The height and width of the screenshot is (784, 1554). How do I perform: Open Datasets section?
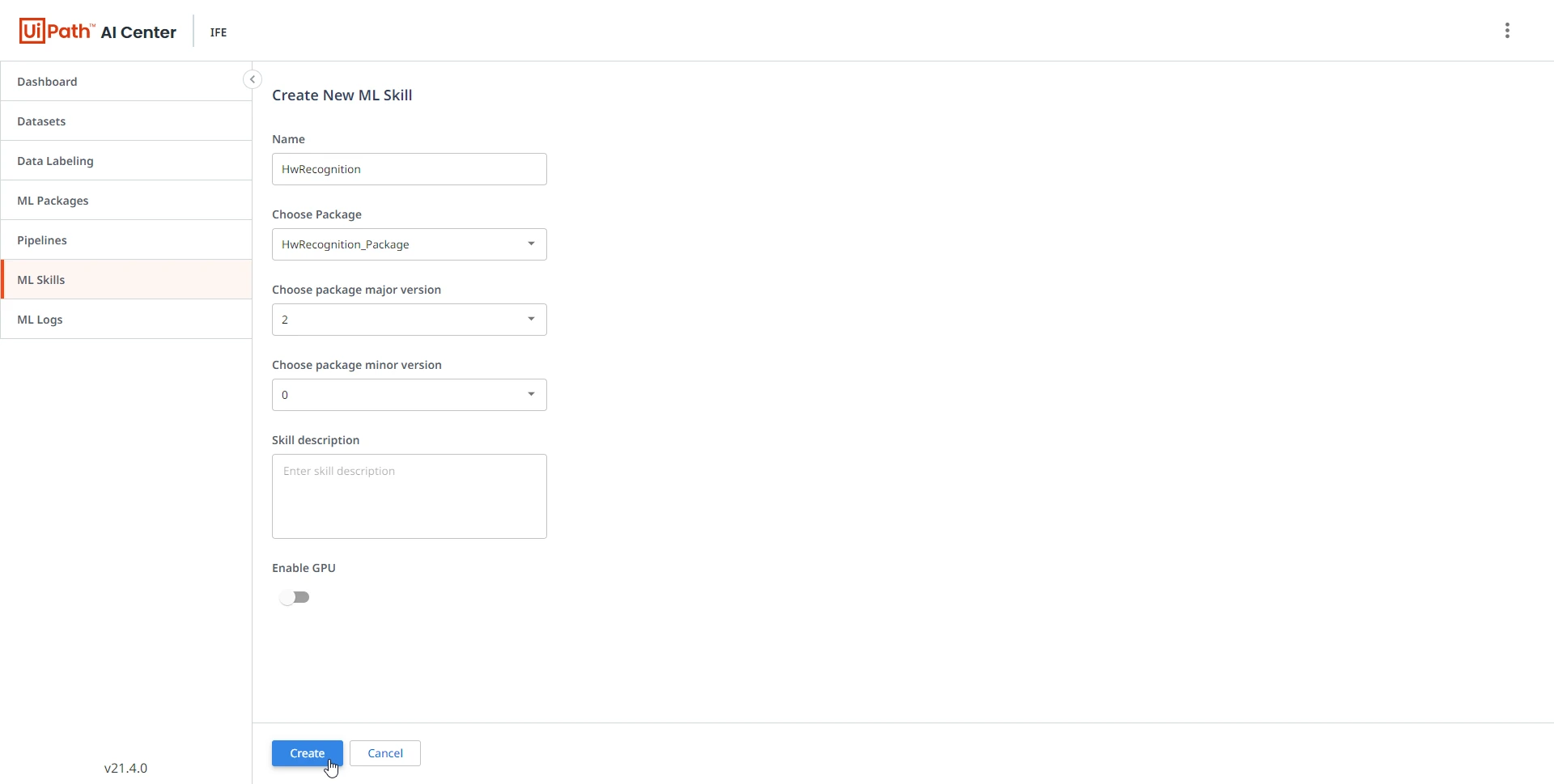tap(126, 121)
